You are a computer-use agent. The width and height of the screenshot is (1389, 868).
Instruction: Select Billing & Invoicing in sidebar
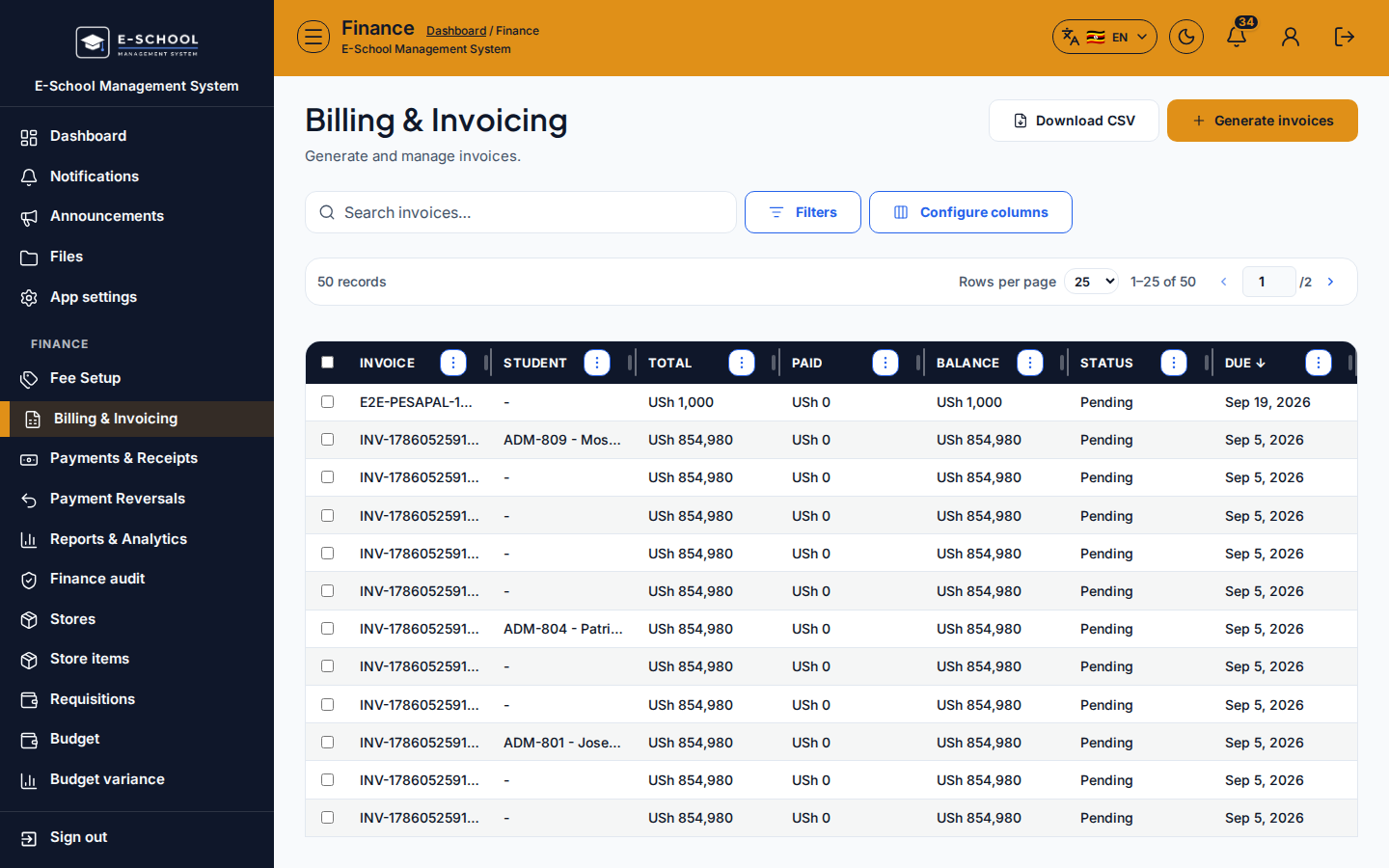click(x=137, y=419)
